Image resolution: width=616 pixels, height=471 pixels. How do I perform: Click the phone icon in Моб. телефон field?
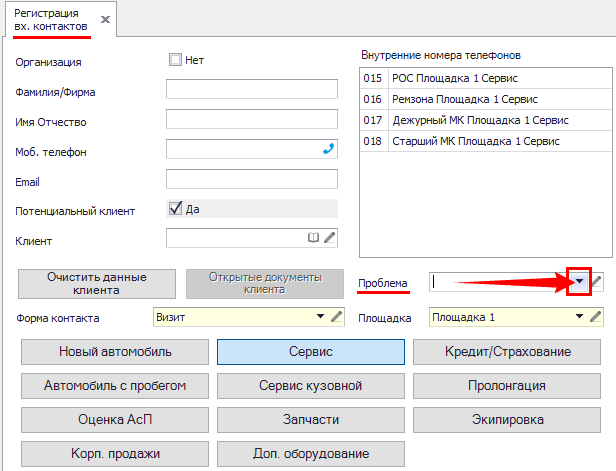tap(327, 149)
